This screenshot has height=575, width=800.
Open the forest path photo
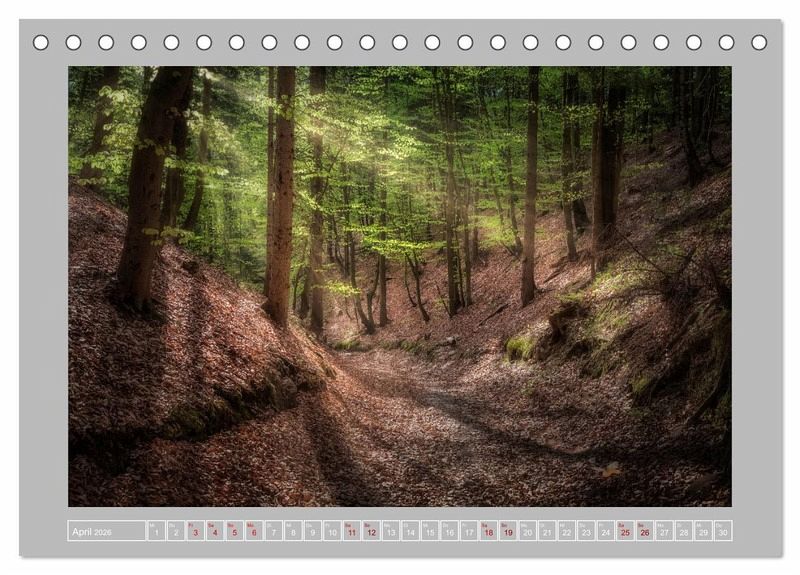point(400,286)
